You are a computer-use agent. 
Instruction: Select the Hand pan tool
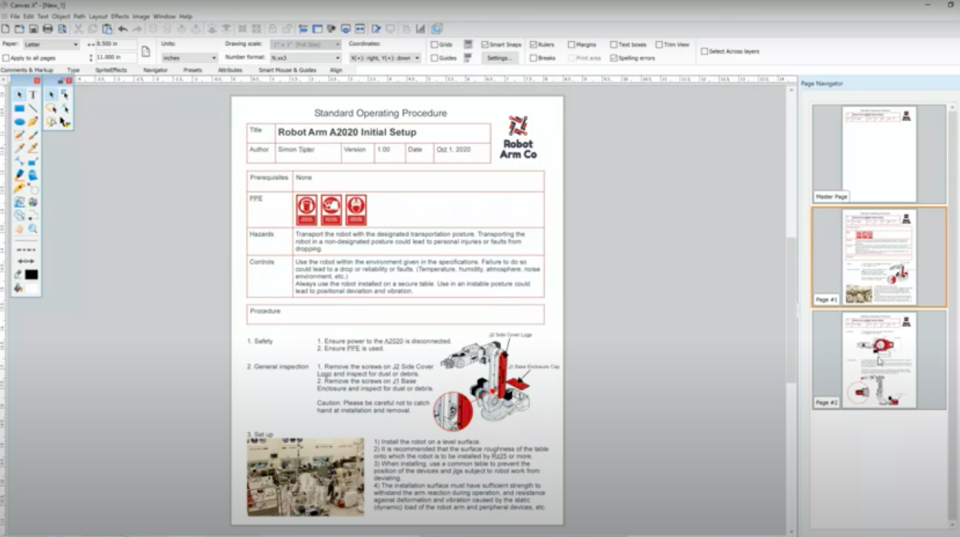click(x=20, y=229)
